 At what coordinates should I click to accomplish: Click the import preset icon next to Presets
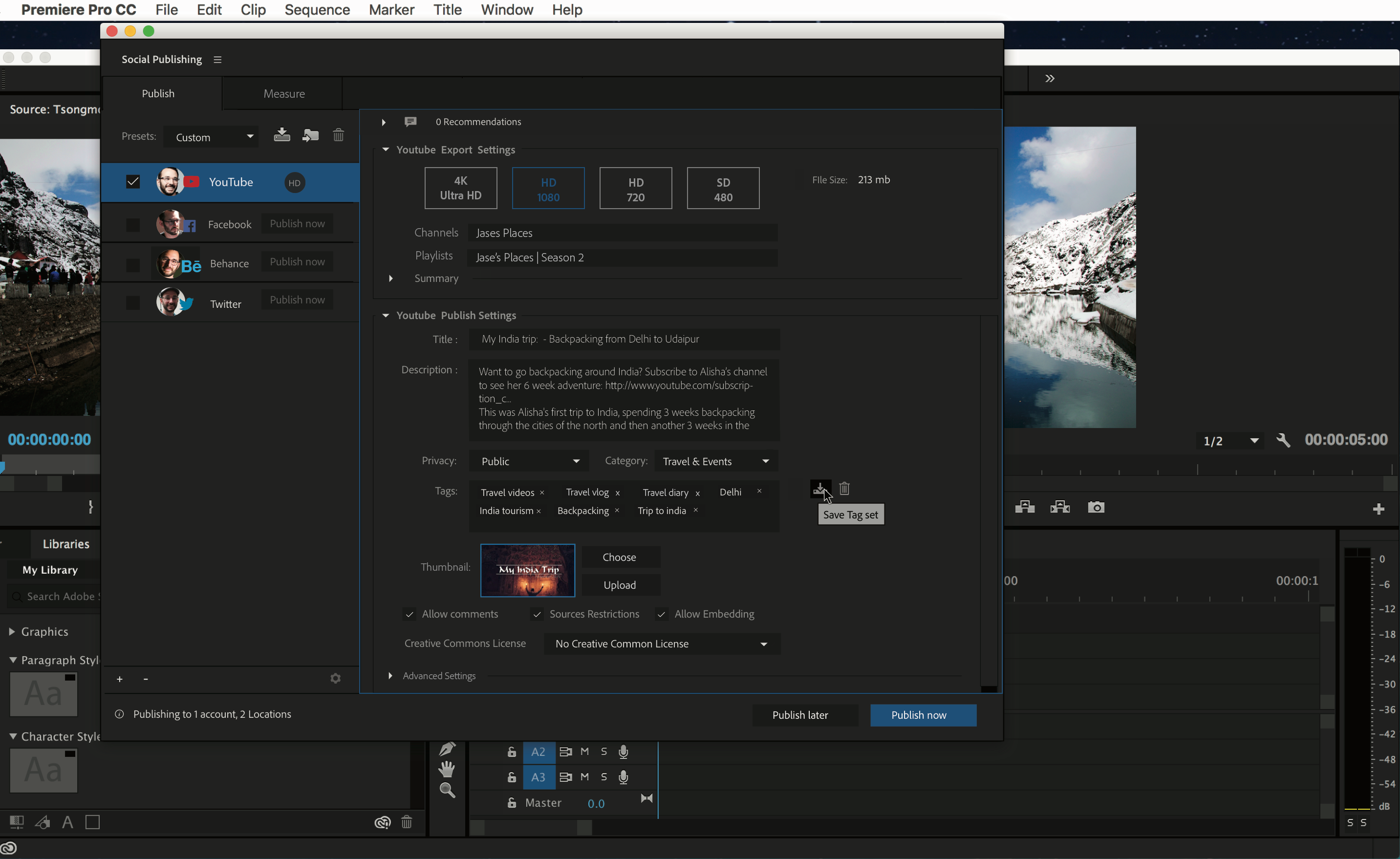click(x=310, y=135)
